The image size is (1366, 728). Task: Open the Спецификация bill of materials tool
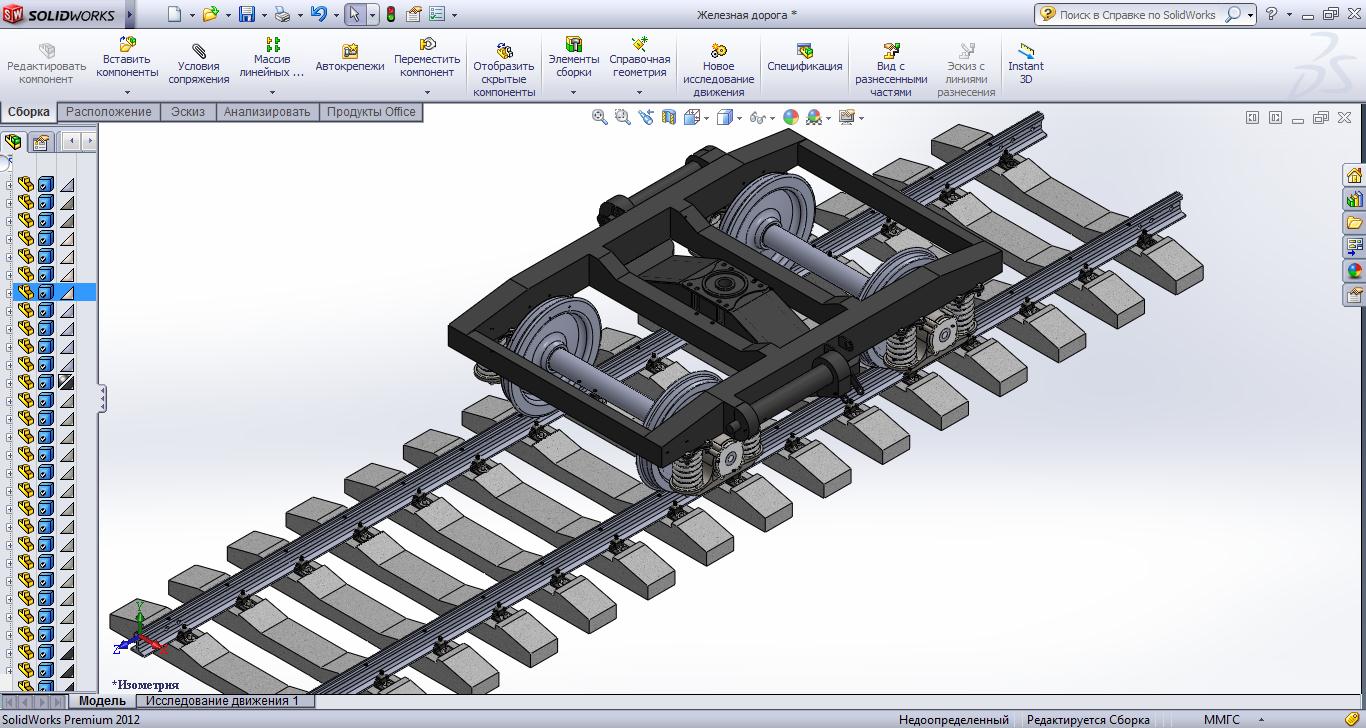(x=805, y=50)
